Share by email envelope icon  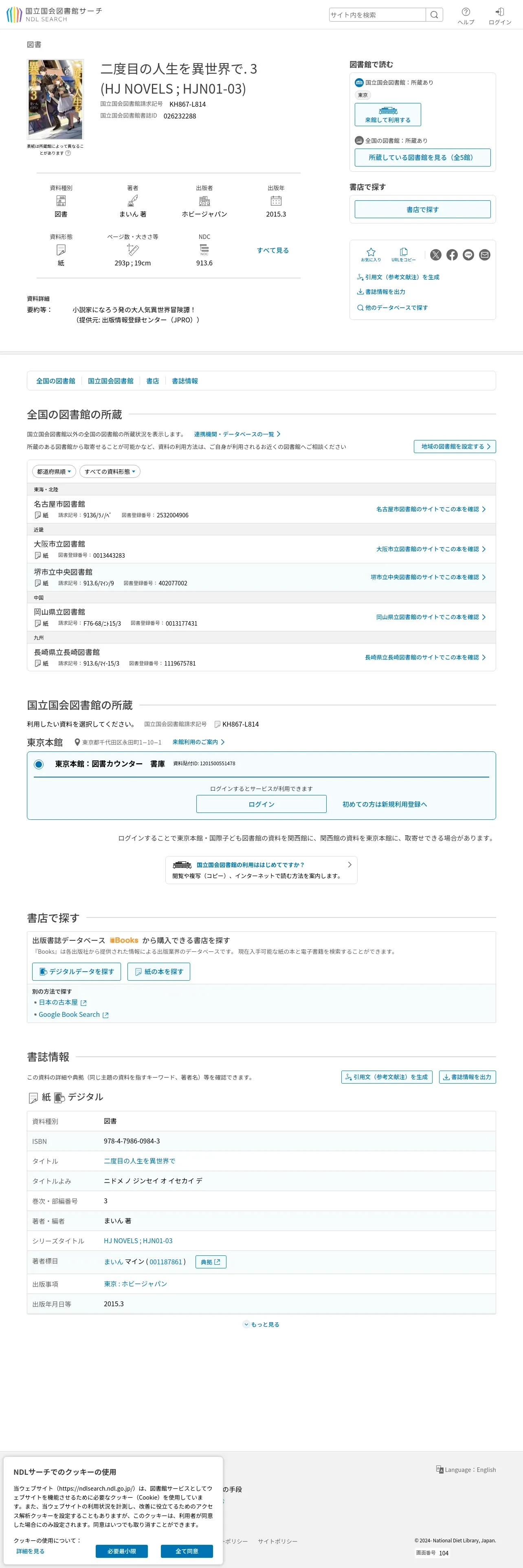pos(485,255)
